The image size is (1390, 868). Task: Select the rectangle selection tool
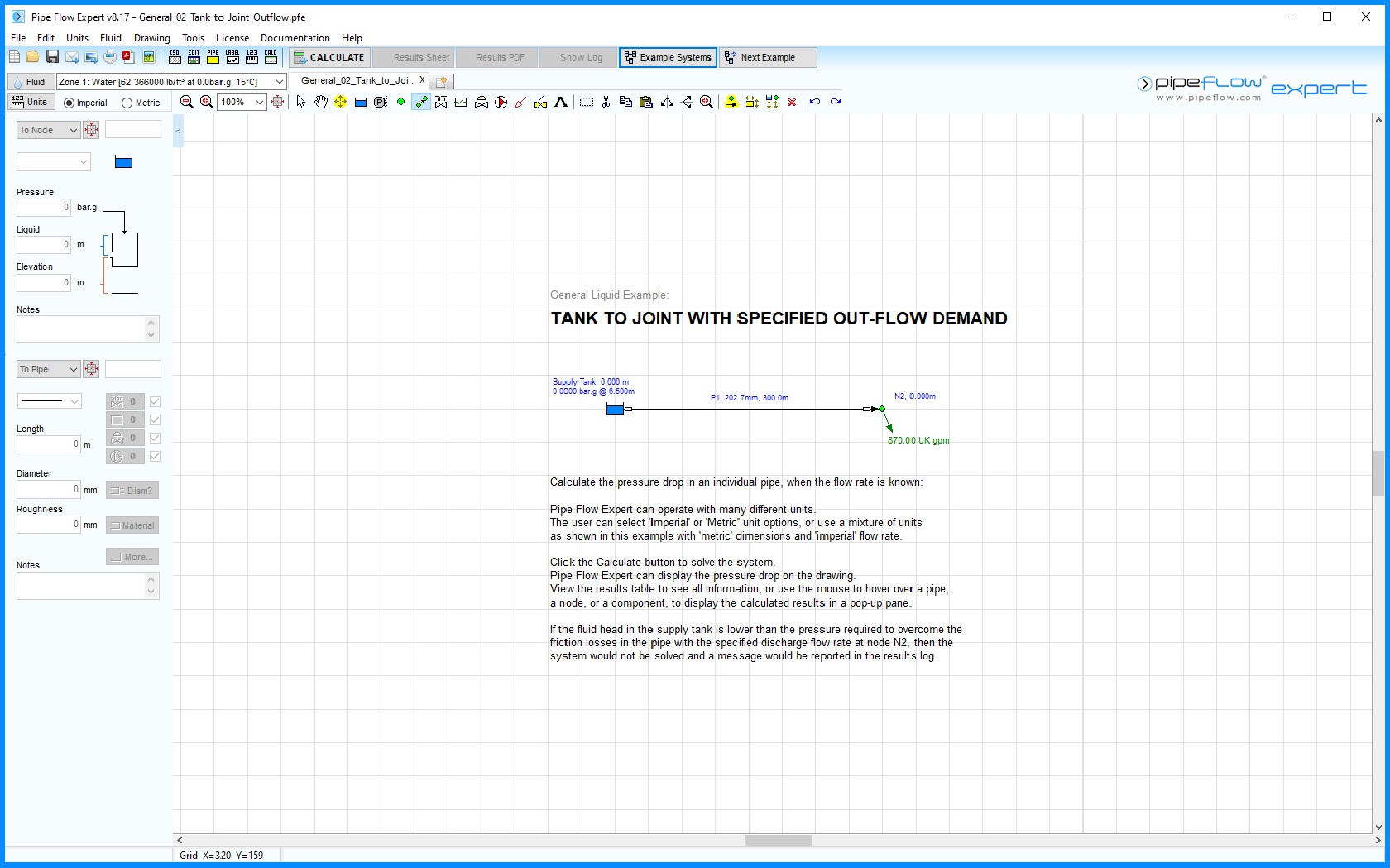point(587,102)
